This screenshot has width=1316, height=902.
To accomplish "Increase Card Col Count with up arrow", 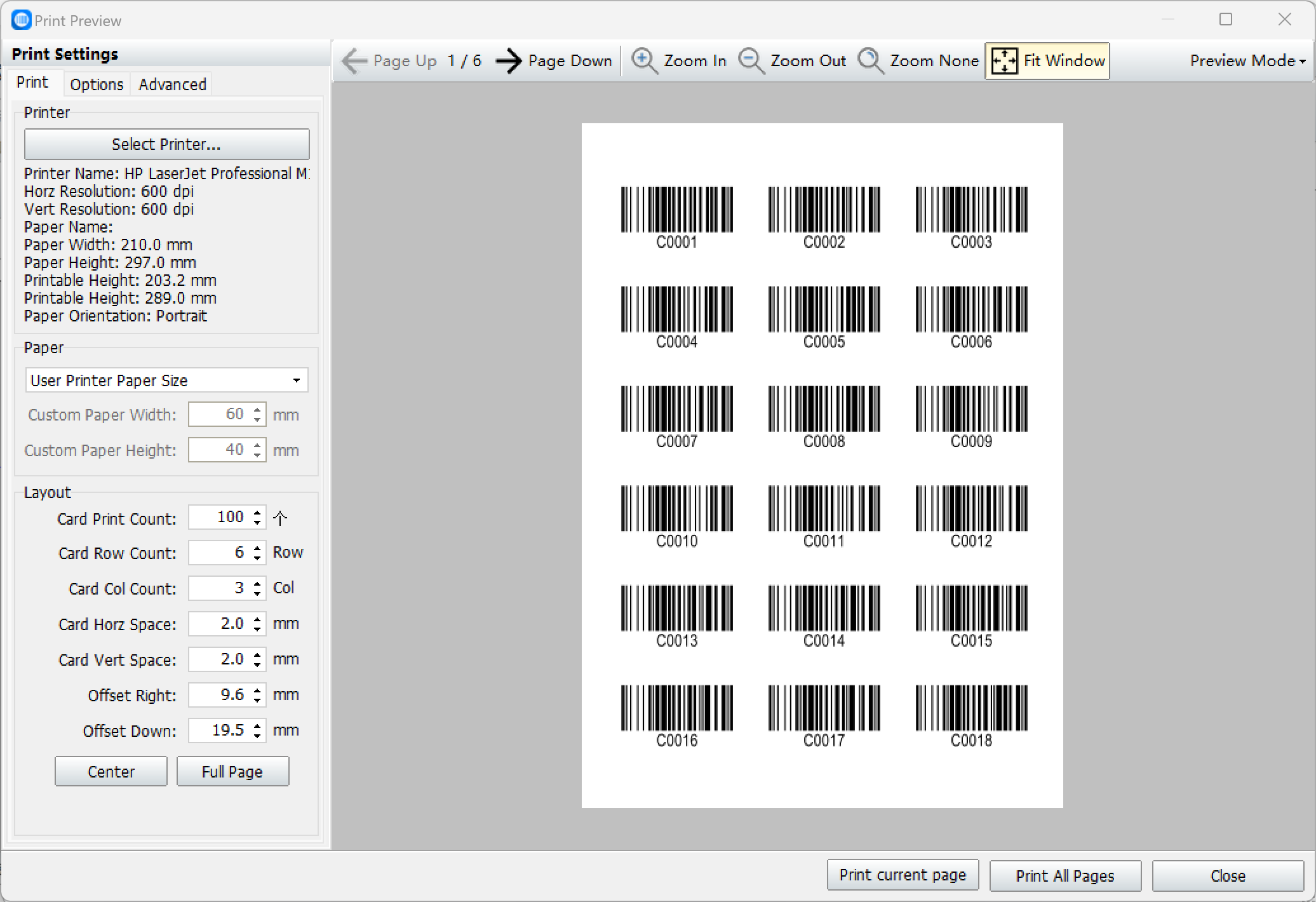I will coord(257,584).
